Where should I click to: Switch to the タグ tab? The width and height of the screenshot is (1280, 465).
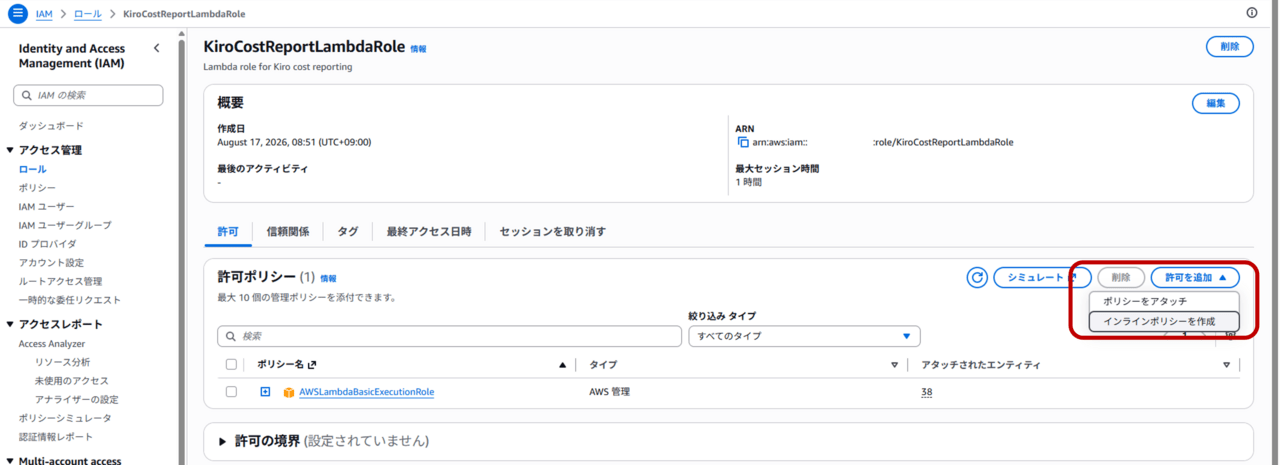[347, 231]
